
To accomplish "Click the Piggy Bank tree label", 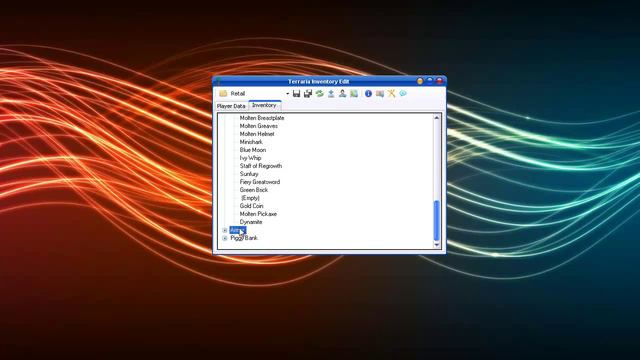I will click(244, 238).
